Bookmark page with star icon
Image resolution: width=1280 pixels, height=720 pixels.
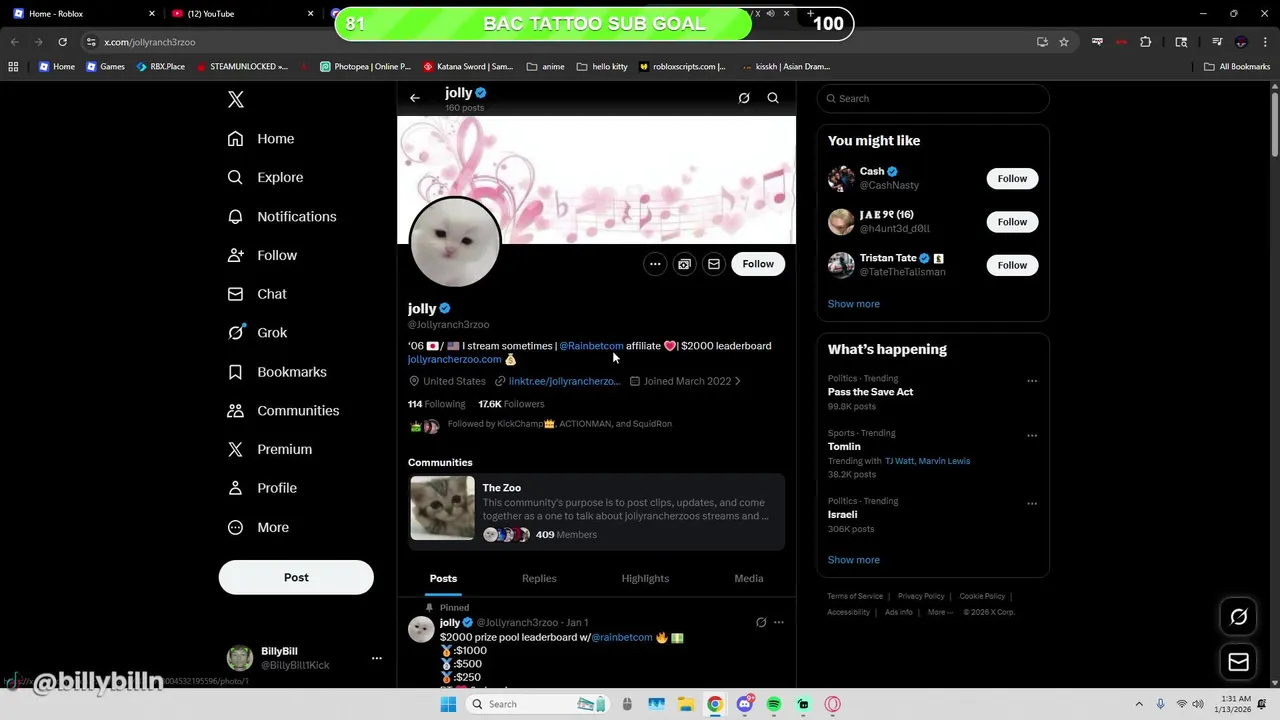(1064, 42)
